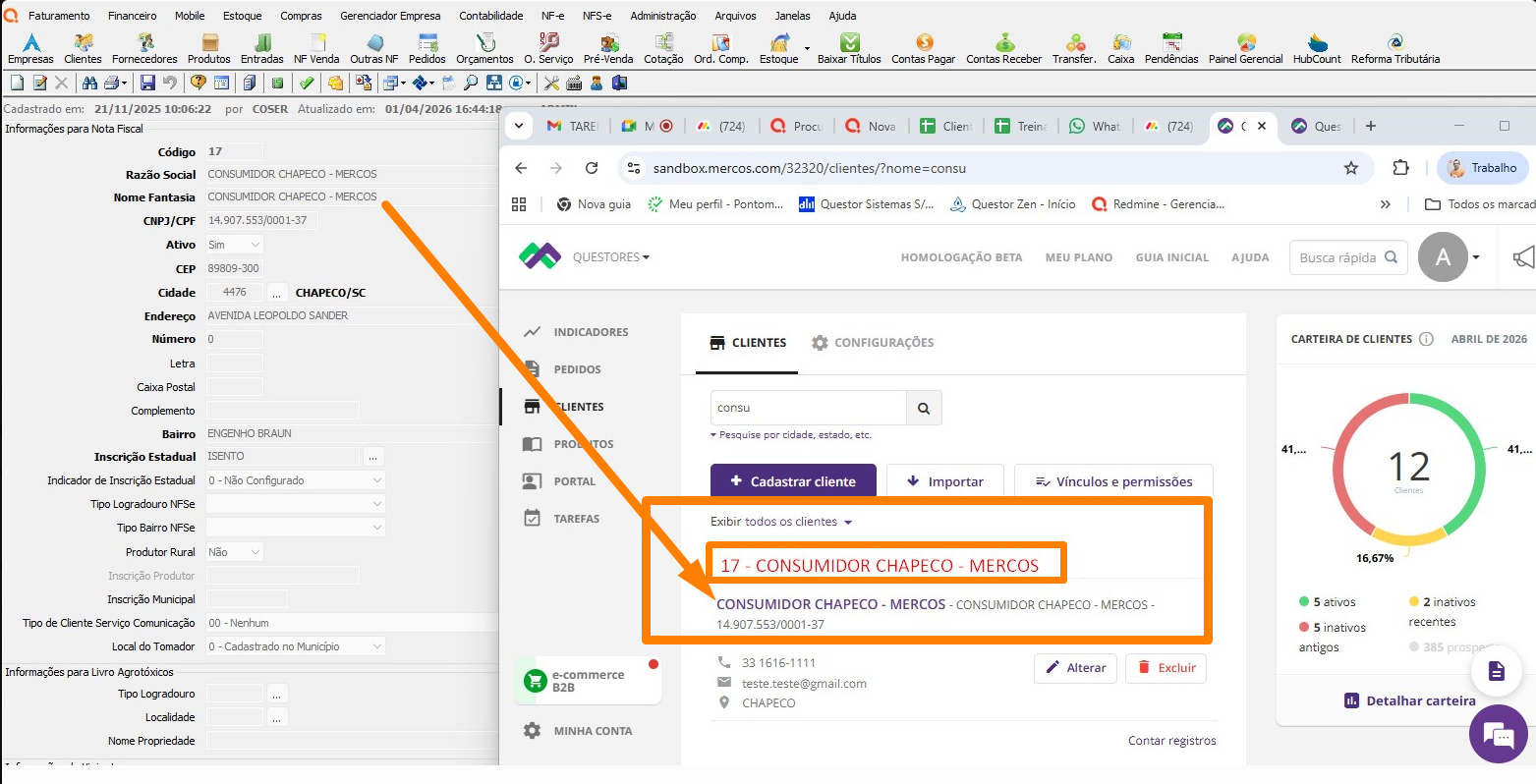1536x784 pixels.
Task: Launch HubCount from the toolbar
Action: (1317, 48)
